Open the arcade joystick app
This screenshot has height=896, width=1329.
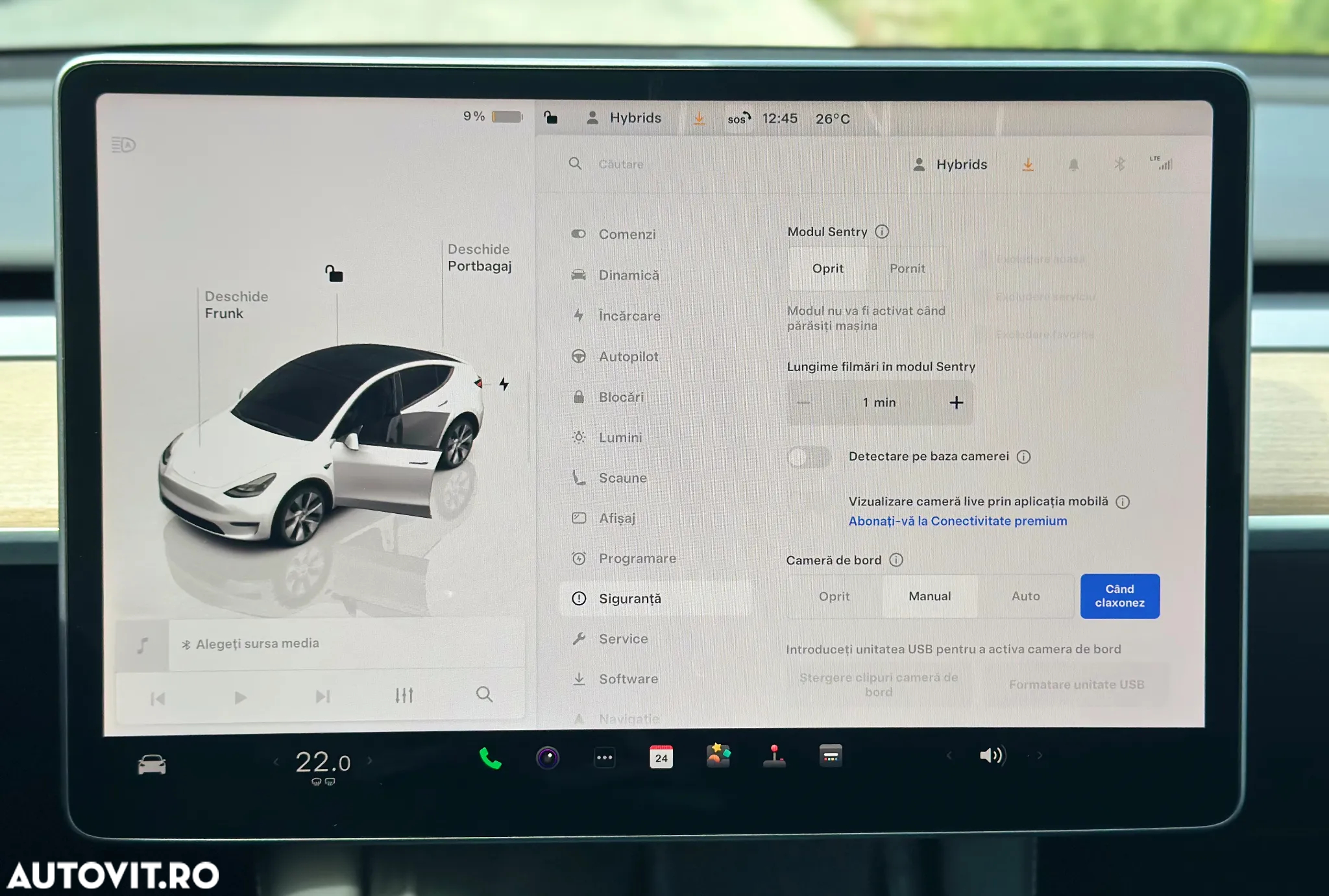click(x=774, y=756)
